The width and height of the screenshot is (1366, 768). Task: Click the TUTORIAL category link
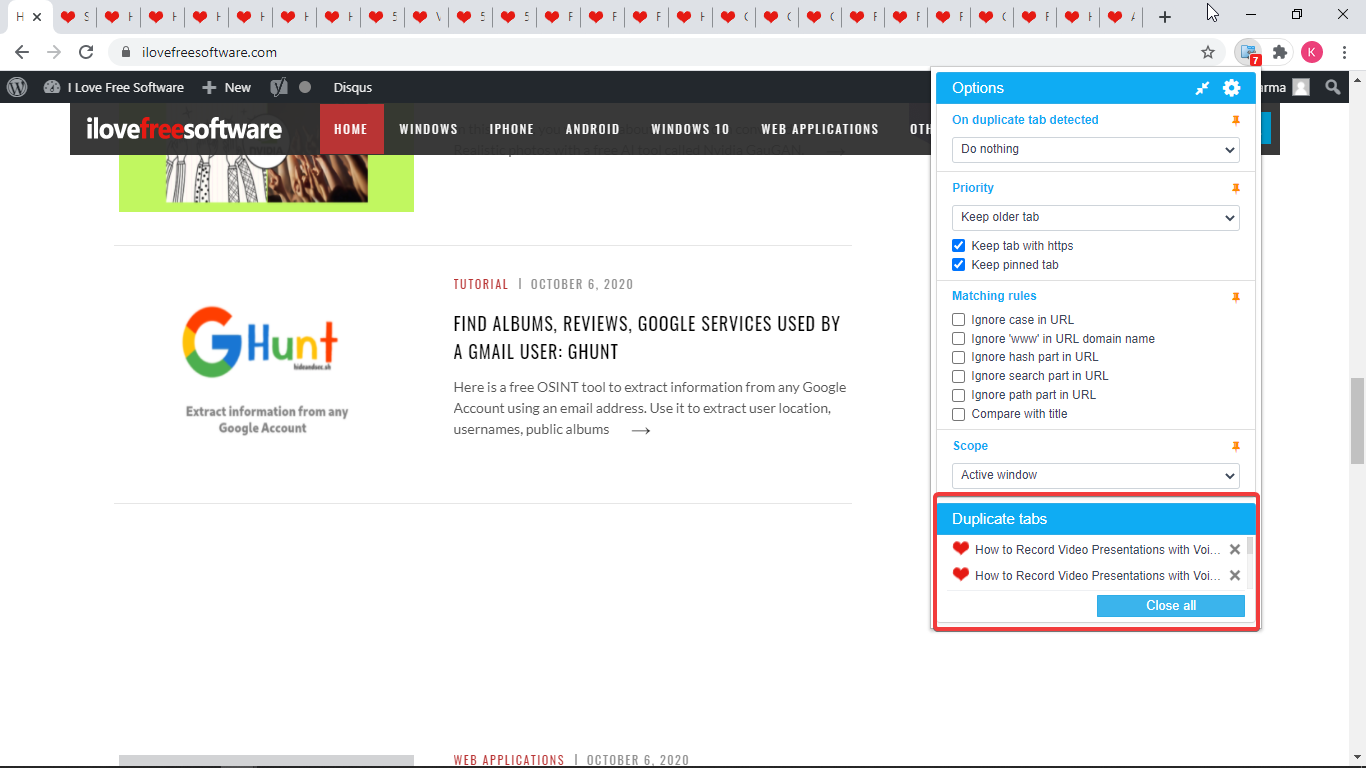click(481, 284)
